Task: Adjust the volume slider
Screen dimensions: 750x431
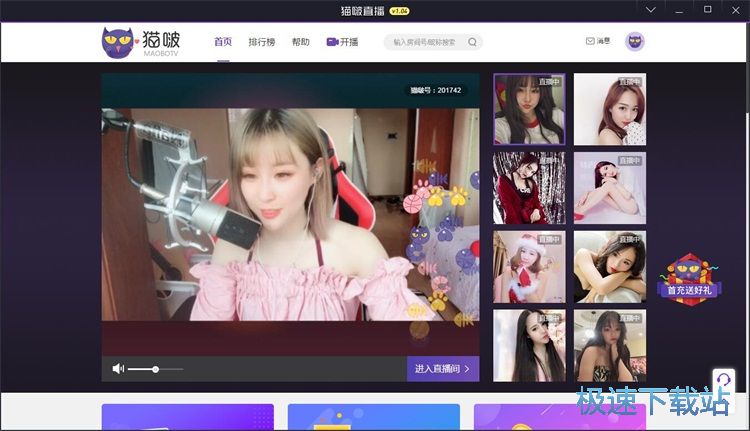Action: click(155, 369)
